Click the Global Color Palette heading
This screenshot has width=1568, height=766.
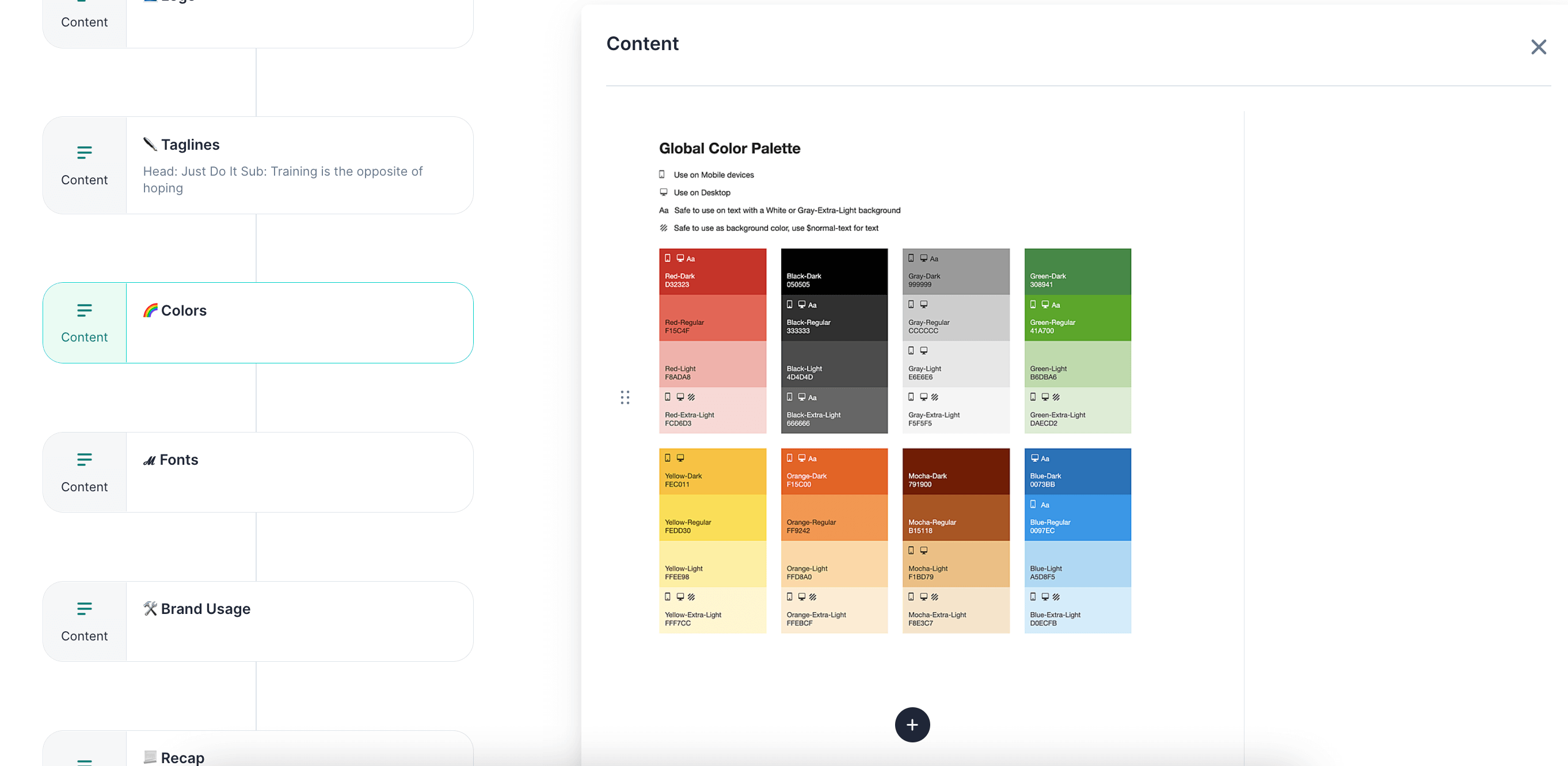click(729, 149)
